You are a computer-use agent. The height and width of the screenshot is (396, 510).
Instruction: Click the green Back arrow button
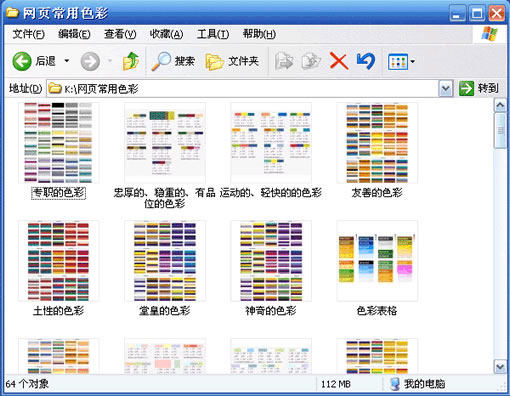click(x=22, y=61)
